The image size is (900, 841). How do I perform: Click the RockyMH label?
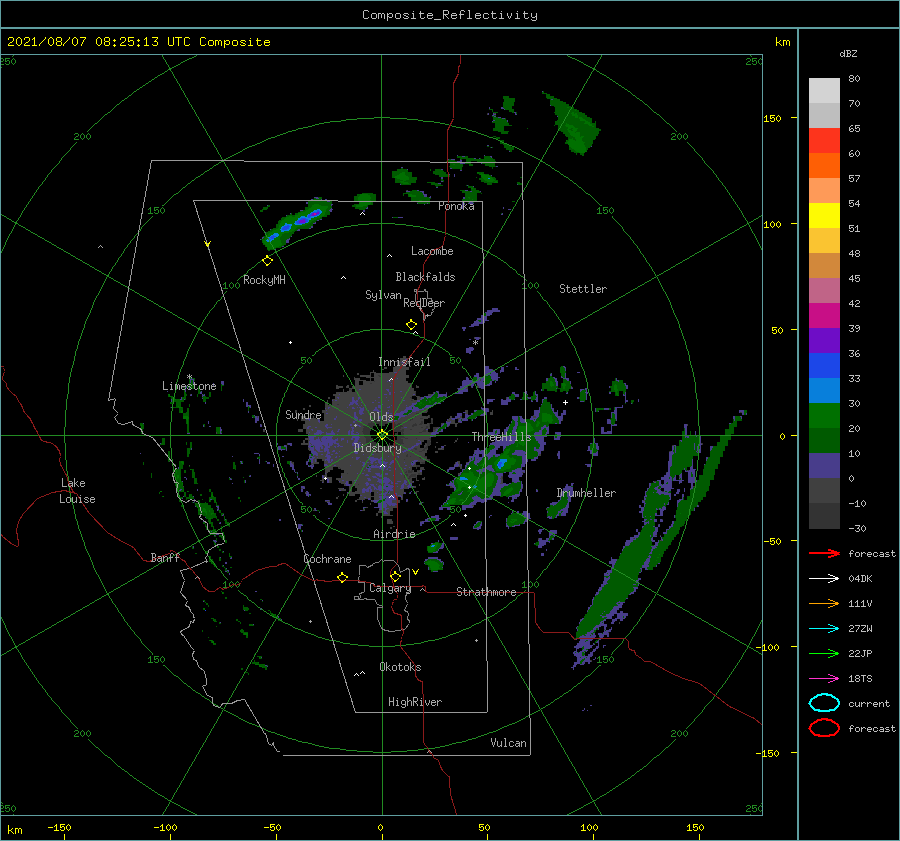264,280
